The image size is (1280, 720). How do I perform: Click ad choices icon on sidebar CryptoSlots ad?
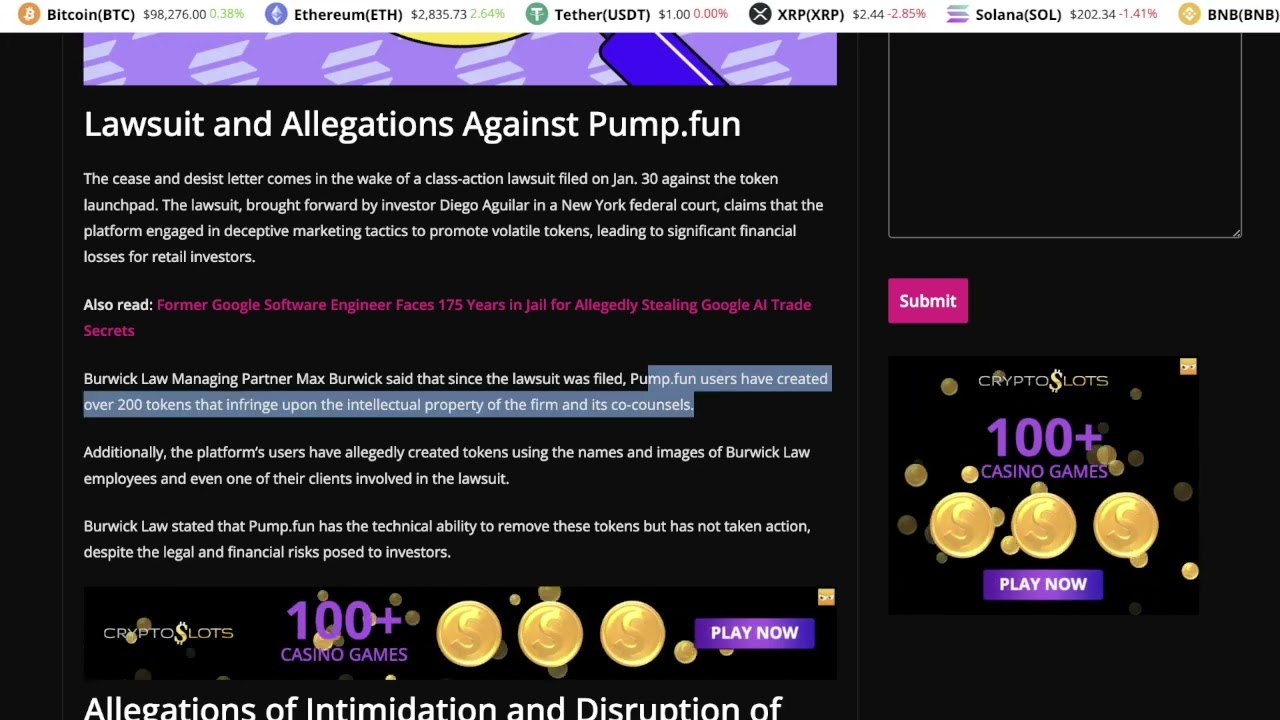coord(1188,367)
